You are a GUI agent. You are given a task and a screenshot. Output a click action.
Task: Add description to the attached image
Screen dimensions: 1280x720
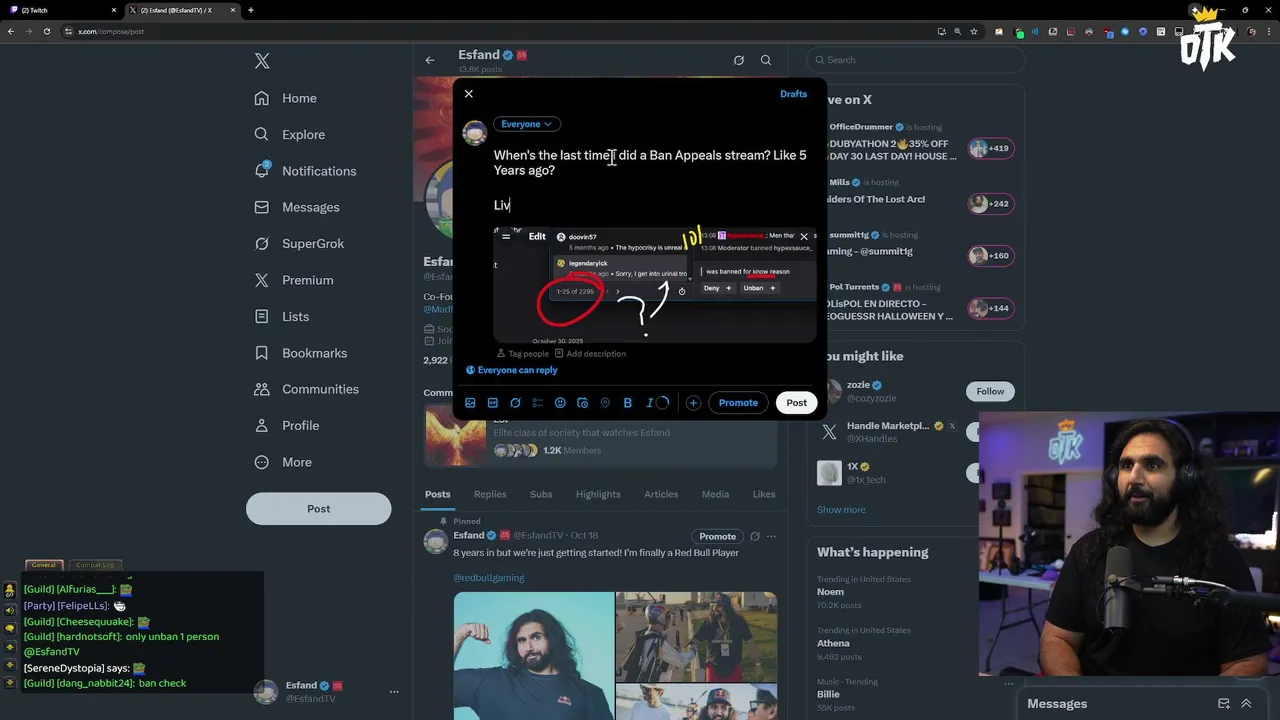[x=590, y=354]
